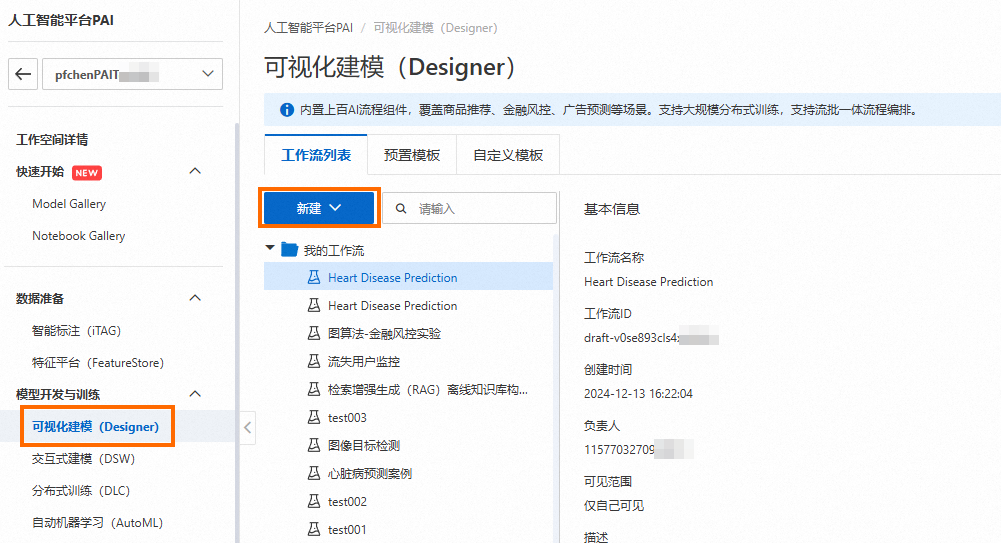Open 分布式训练 (DLC)

[x=80, y=490]
